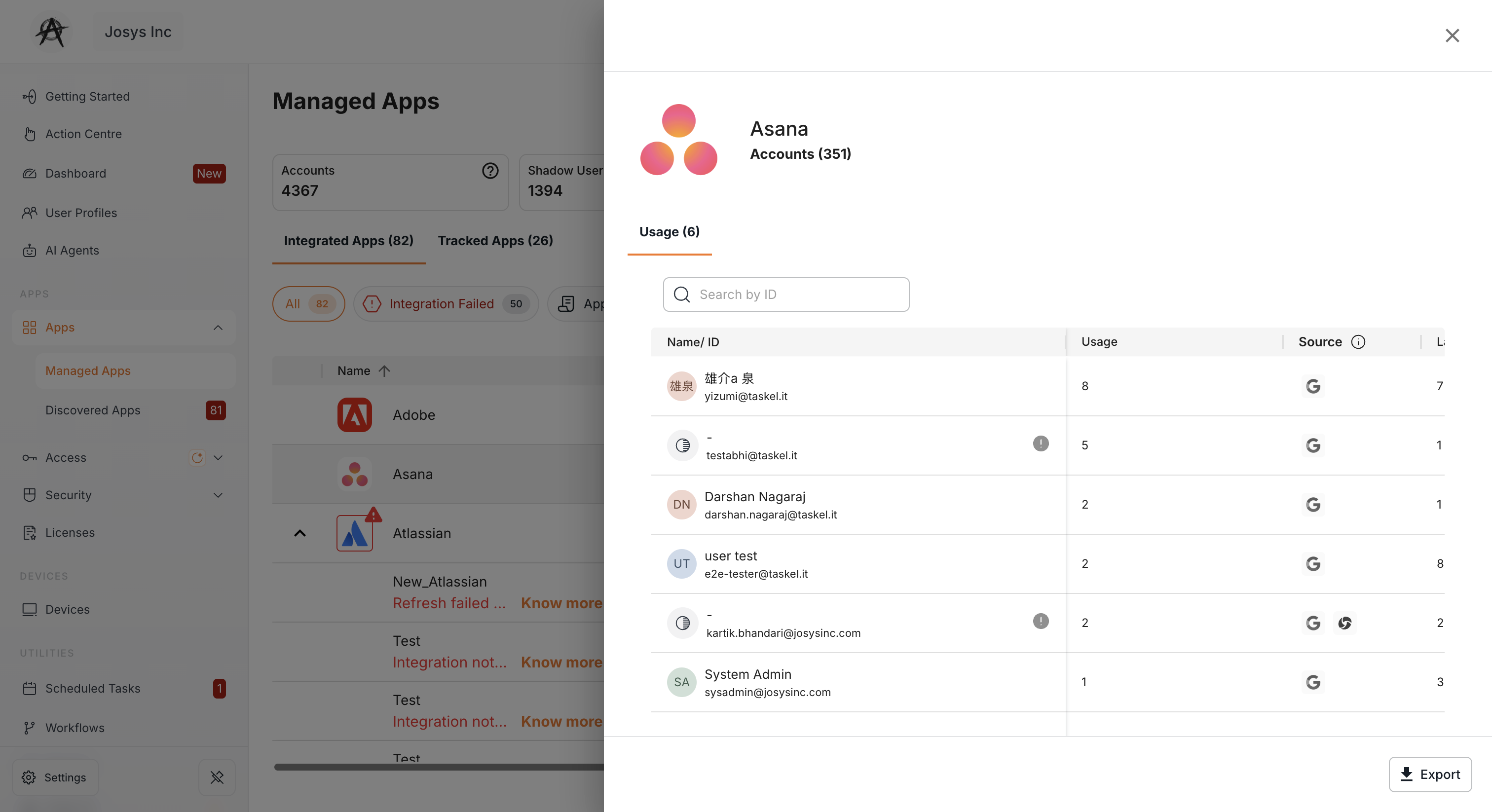This screenshot has width=1492, height=812.
Task: Click the email sysadmin@josysinc.com
Action: tap(767, 693)
